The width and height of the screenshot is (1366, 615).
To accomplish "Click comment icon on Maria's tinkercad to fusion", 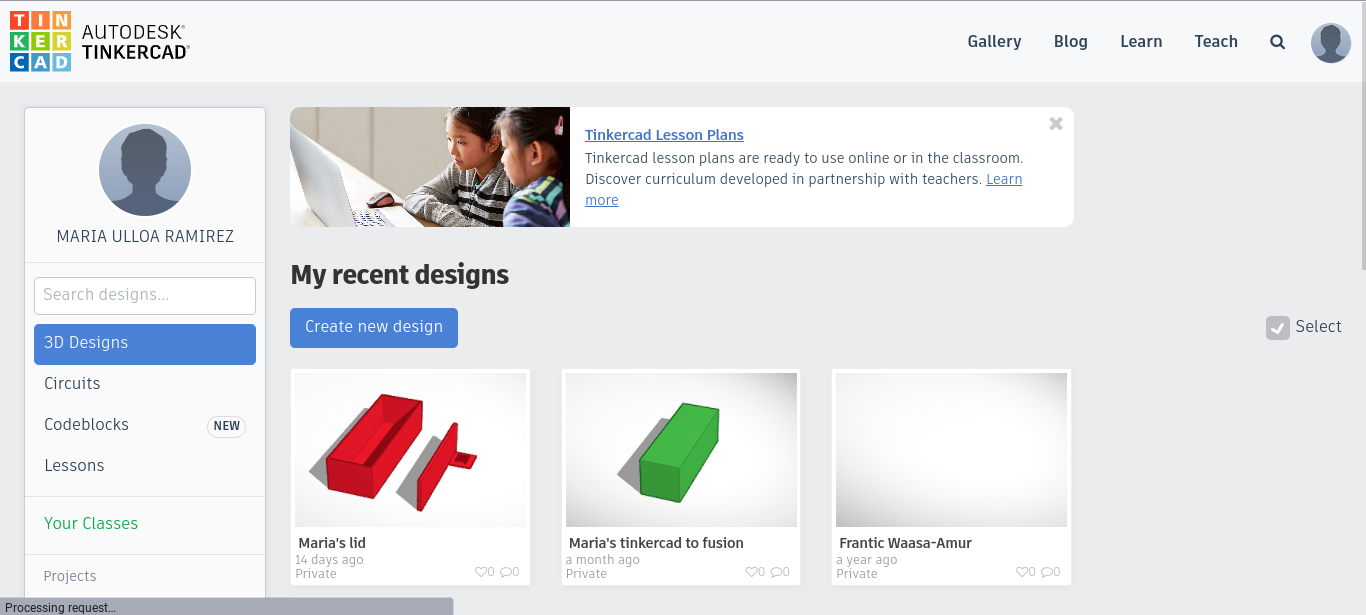I will click(776, 572).
